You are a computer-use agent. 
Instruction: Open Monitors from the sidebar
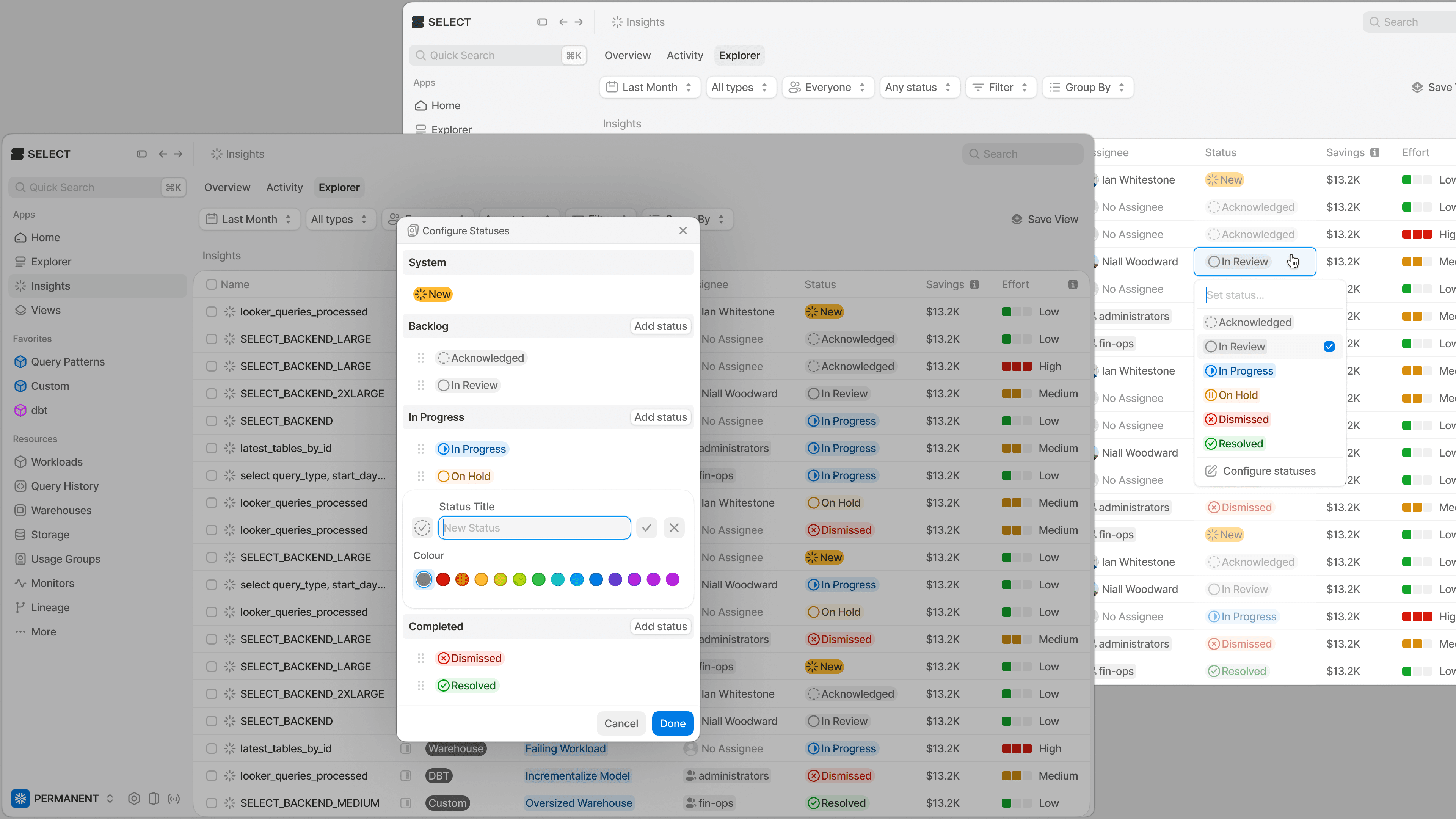[52, 583]
